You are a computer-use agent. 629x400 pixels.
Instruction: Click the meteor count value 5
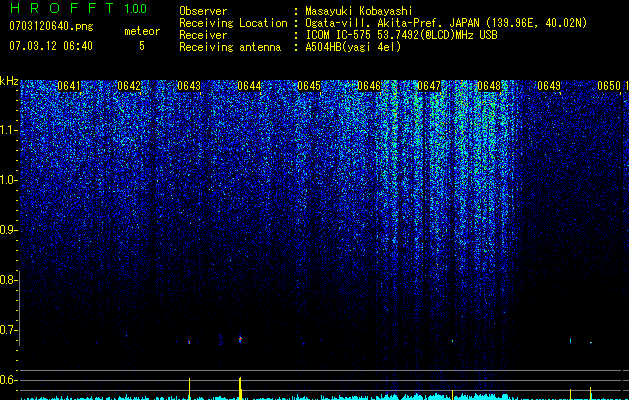pos(142,46)
